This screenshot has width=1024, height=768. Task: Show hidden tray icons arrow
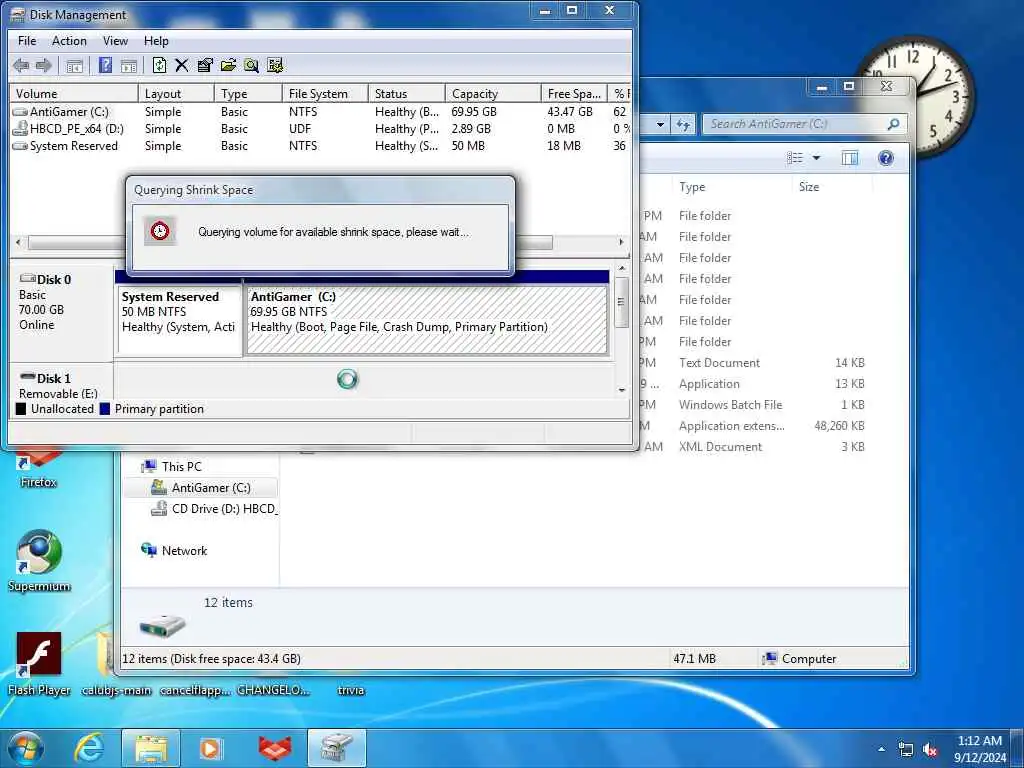tap(882, 749)
